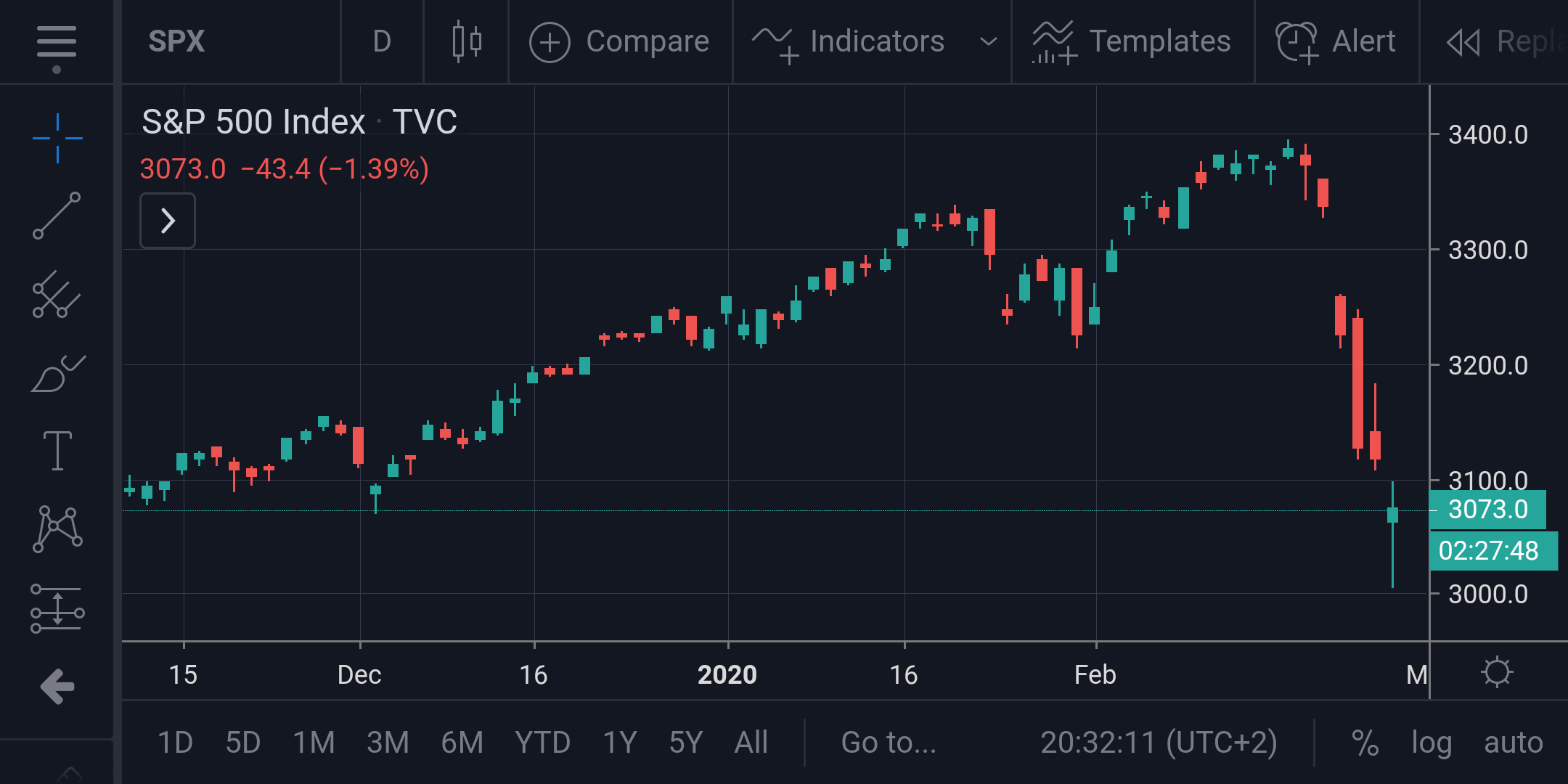Choose the pitchfork drawing tool
1568x784 pixels.
tap(57, 295)
